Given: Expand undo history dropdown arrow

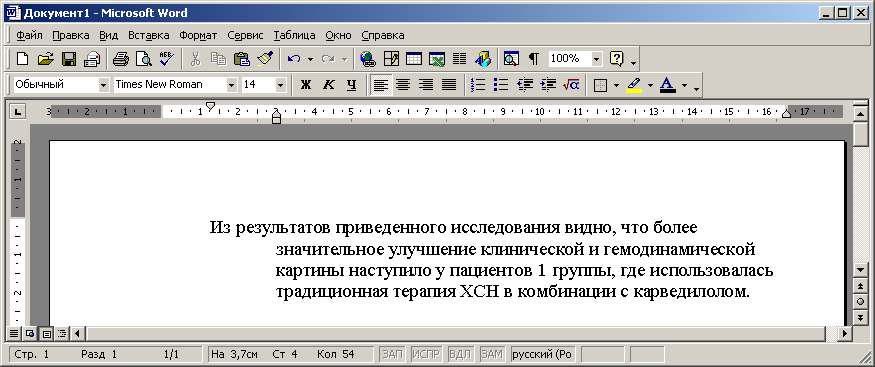Looking at the screenshot, I should [310, 58].
